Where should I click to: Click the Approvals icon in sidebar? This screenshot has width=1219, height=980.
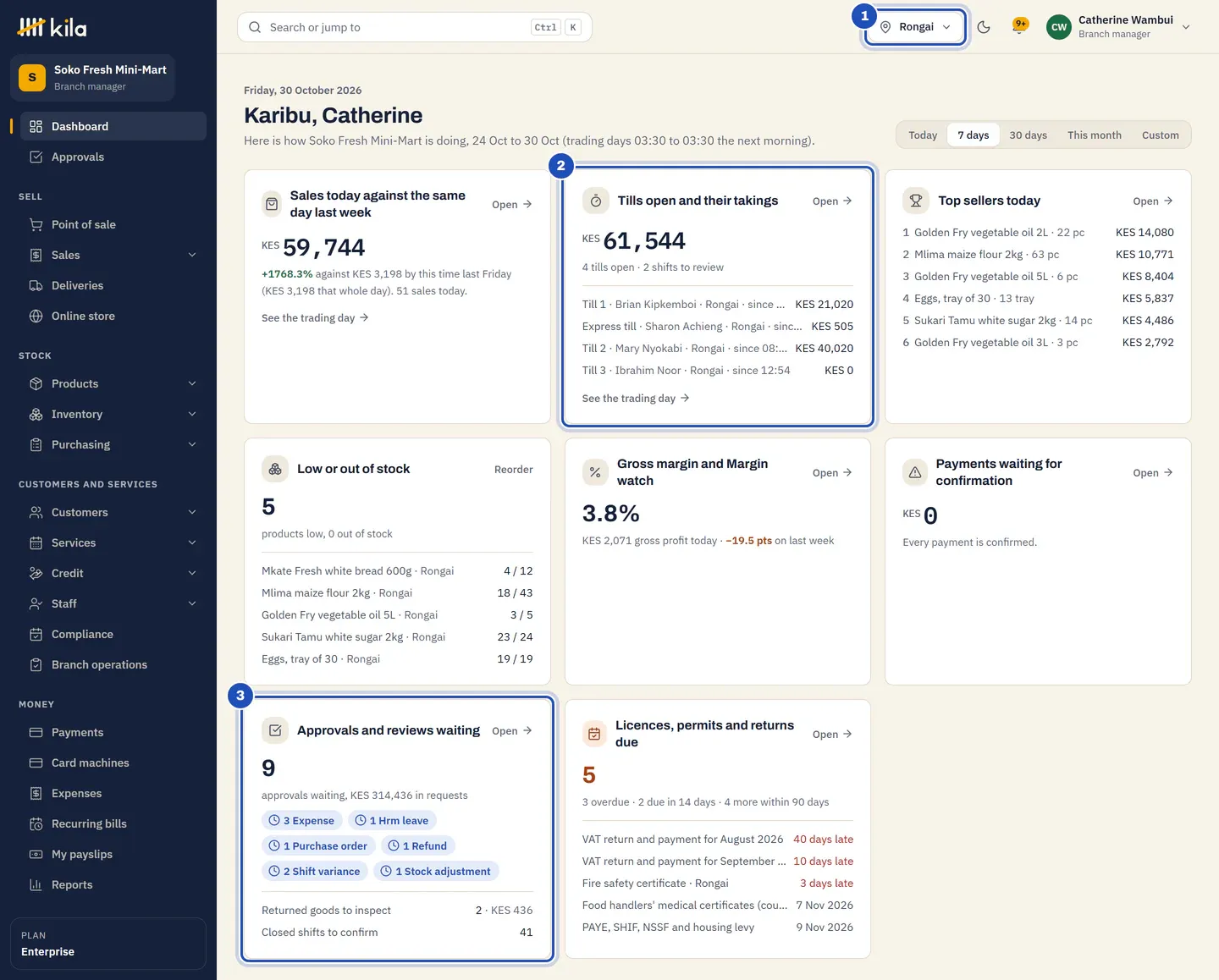(36, 157)
